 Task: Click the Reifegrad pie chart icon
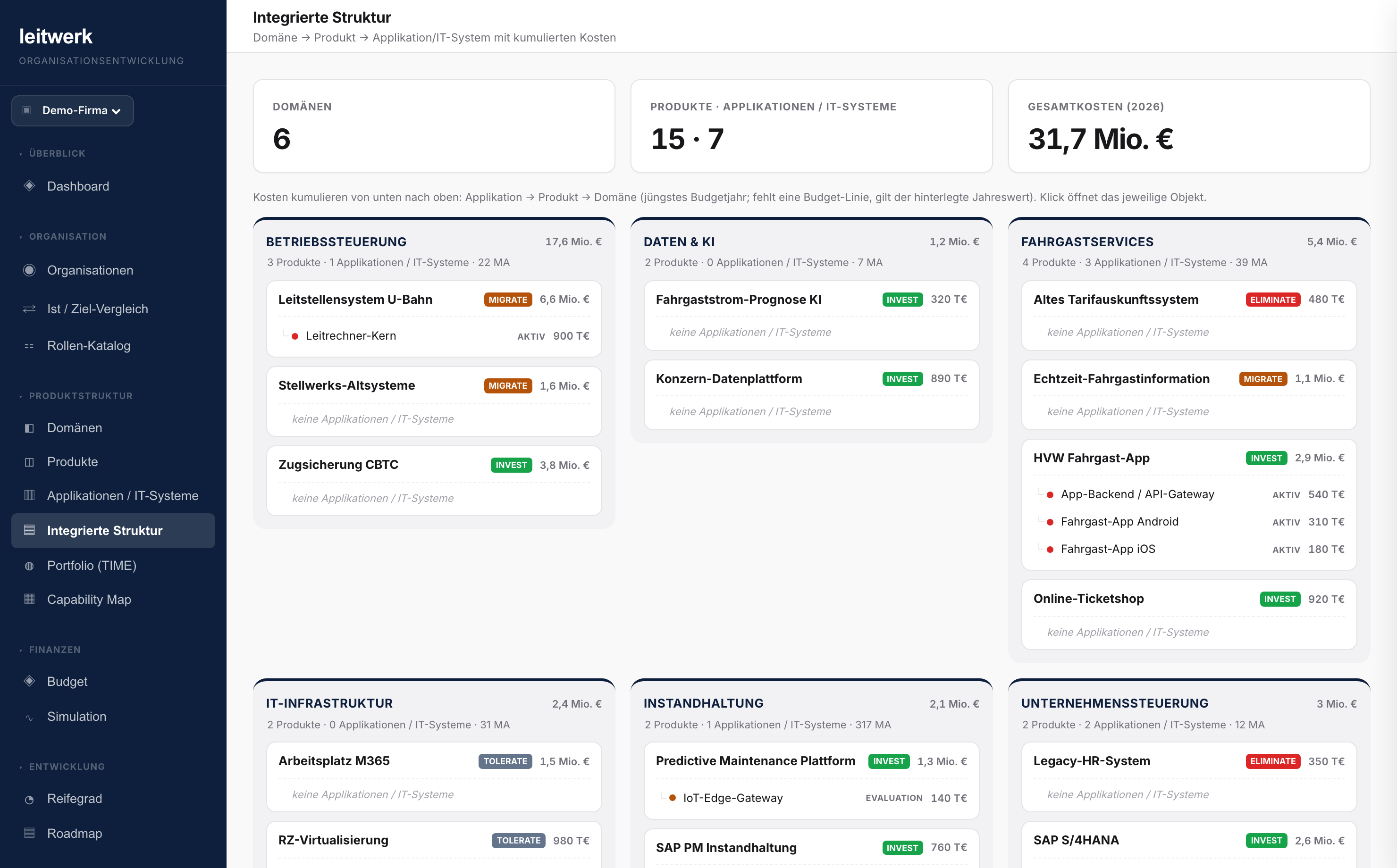[x=29, y=799]
